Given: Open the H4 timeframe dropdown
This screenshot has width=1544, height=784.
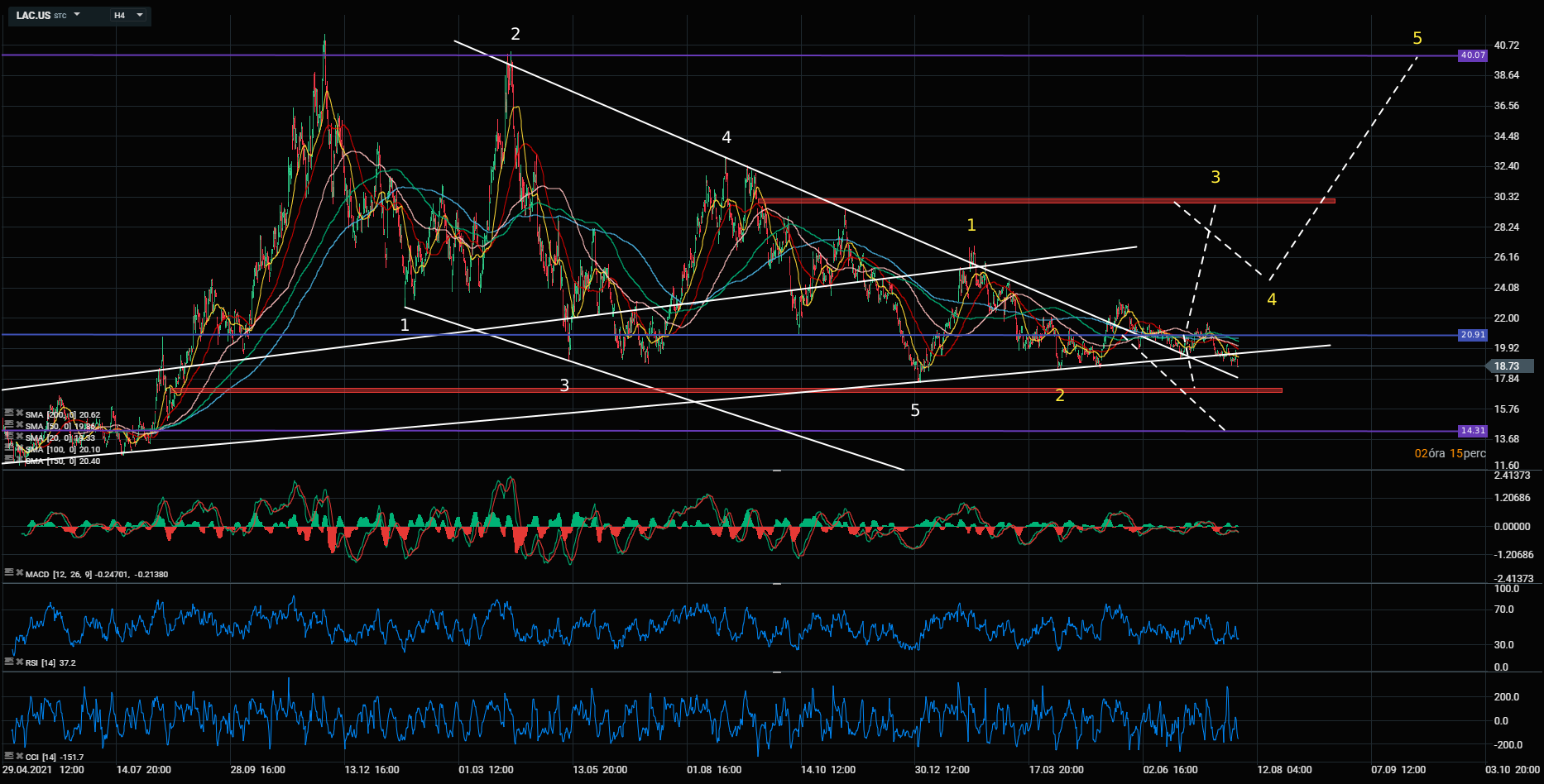Looking at the screenshot, I should pos(139,15).
